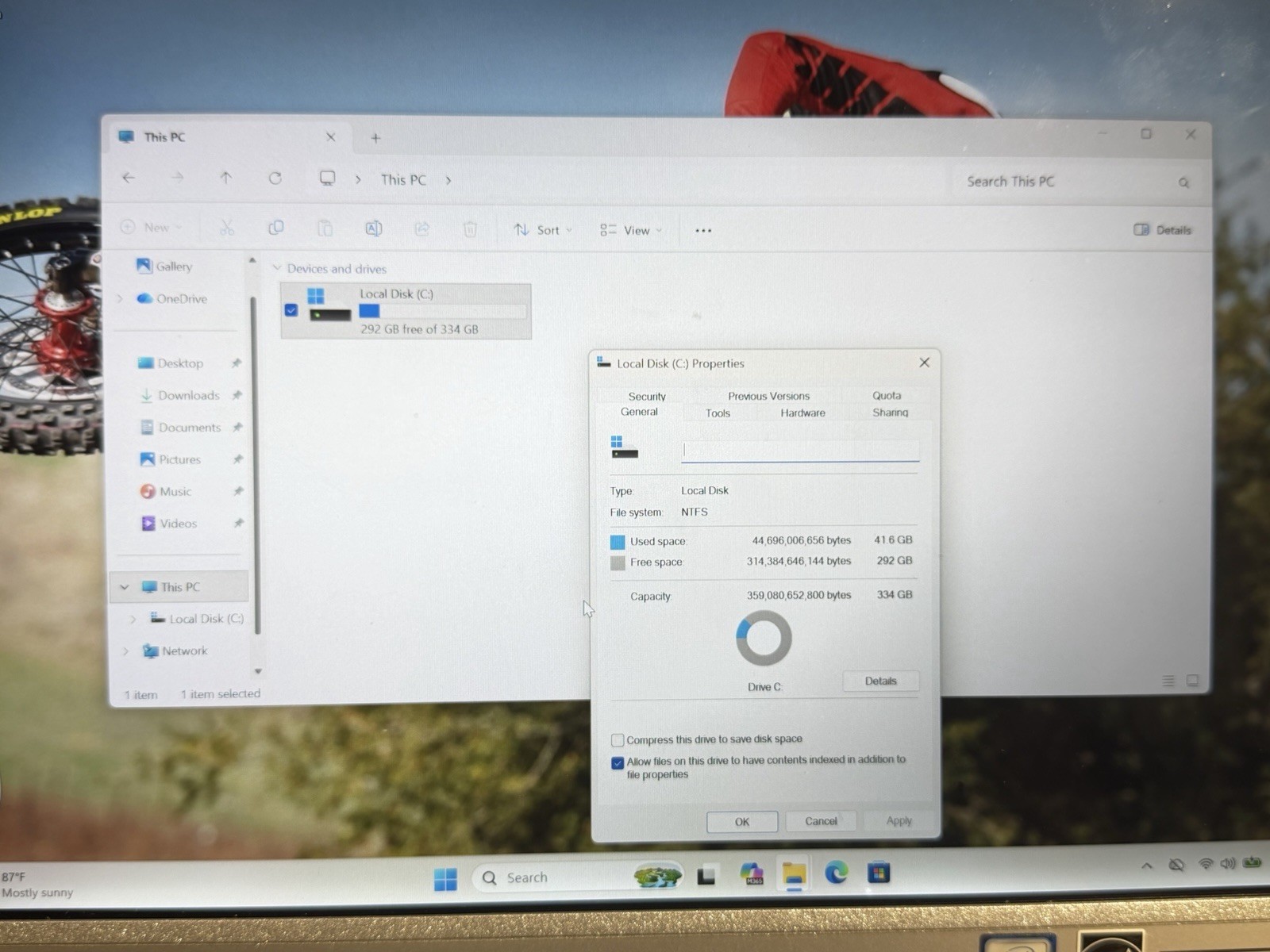Open Microsoft Store from the taskbar
The height and width of the screenshot is (952, 1270).
point(878,873)
